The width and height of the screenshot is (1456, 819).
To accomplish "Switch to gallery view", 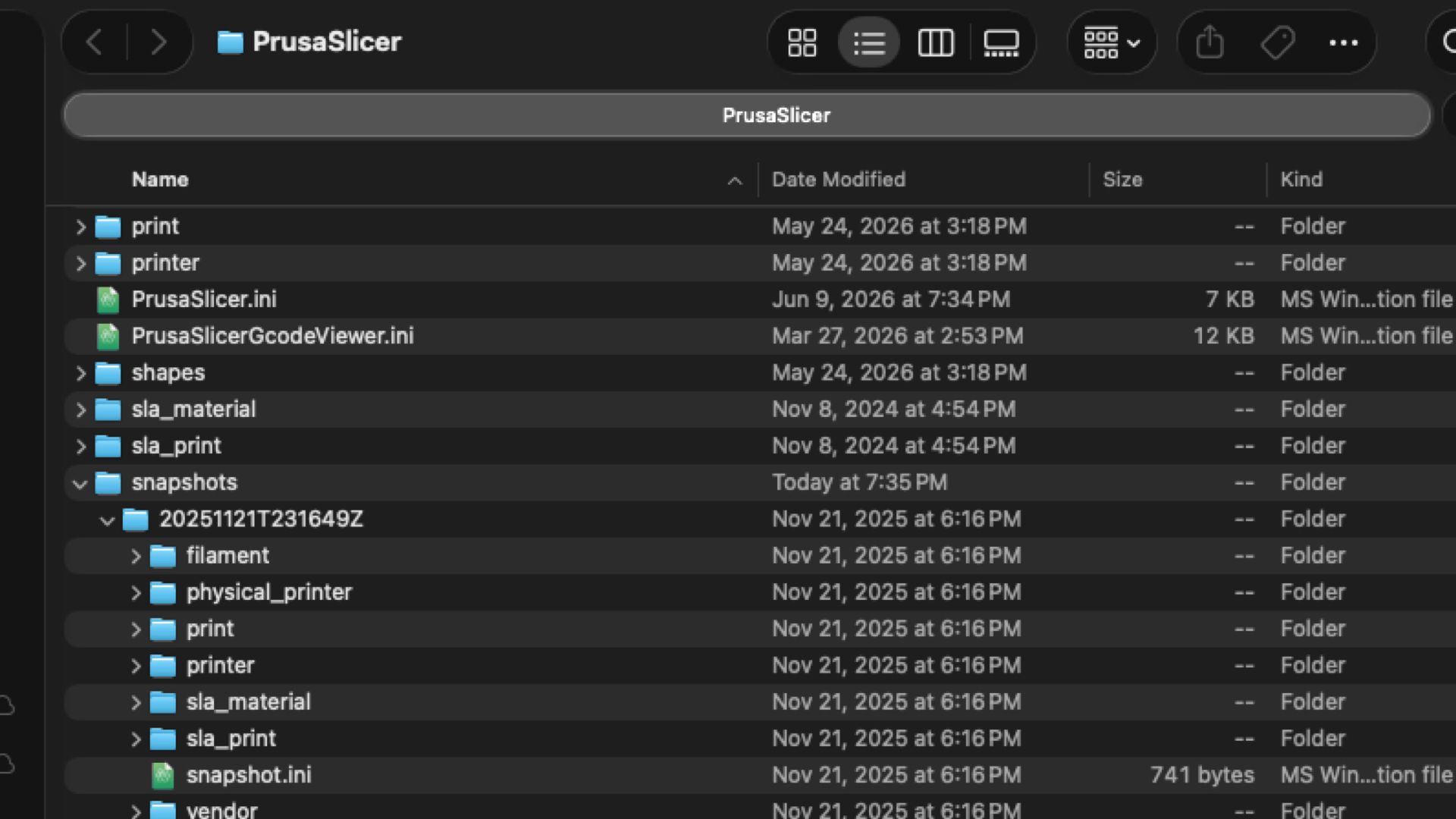I will point(1001,42).
